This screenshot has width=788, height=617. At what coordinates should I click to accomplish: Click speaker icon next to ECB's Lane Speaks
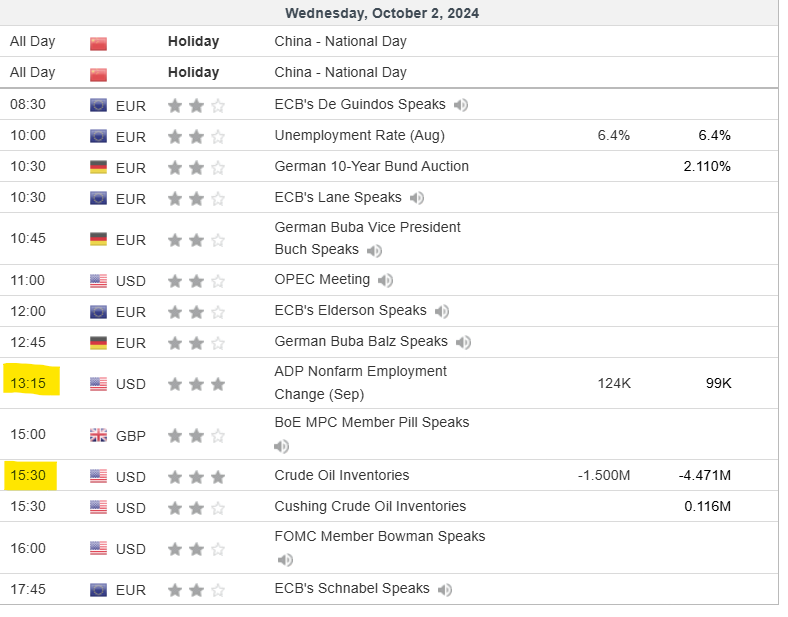[x=416, y=198]
